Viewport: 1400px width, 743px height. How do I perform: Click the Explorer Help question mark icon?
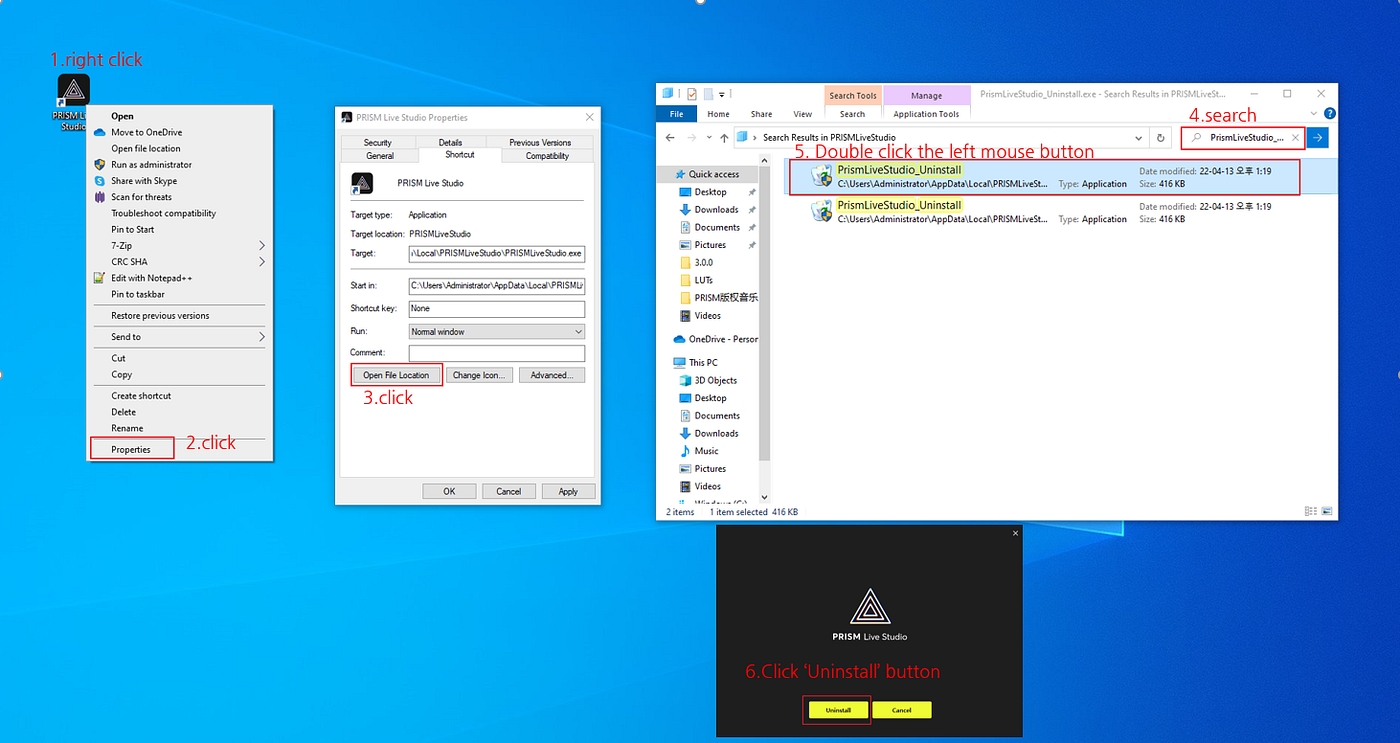tap(1329, 114)
